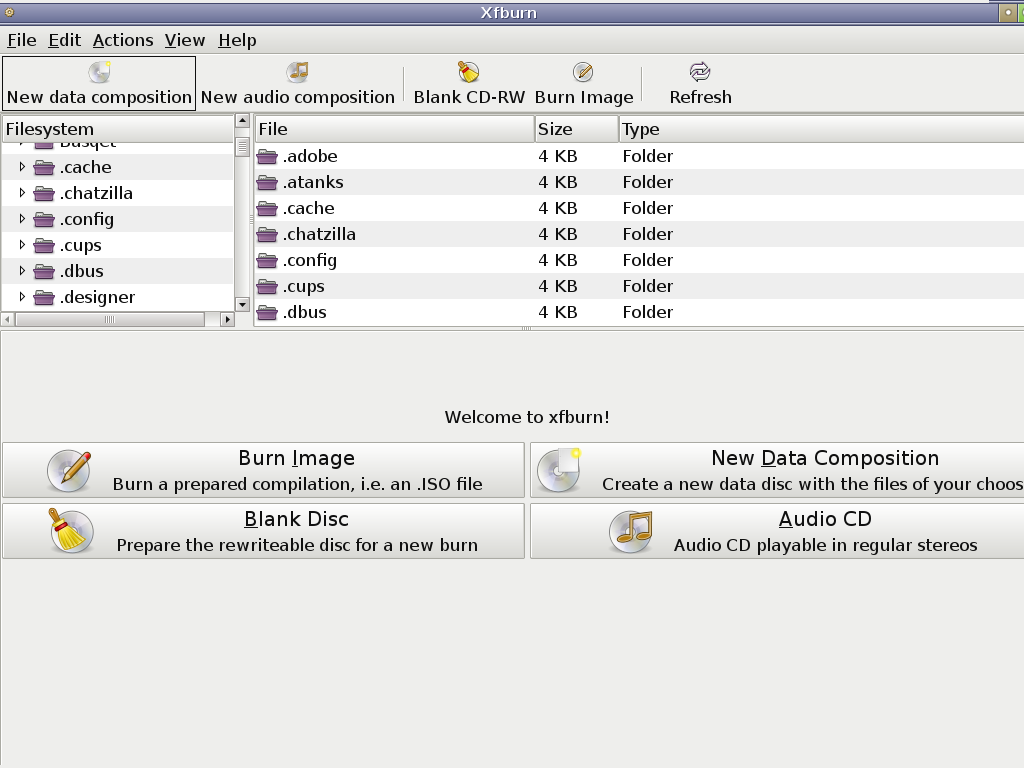Select the .chatzilla row in the file list

[639, 234]
